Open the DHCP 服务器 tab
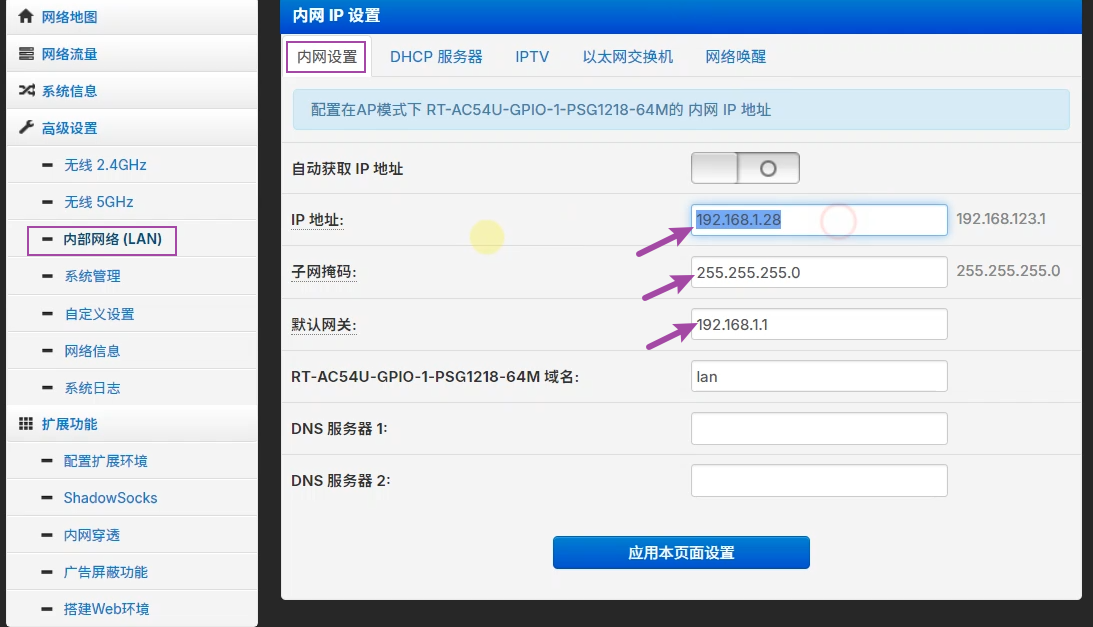The width and height of the screenshot is (1093, 627). coord(436,56)
